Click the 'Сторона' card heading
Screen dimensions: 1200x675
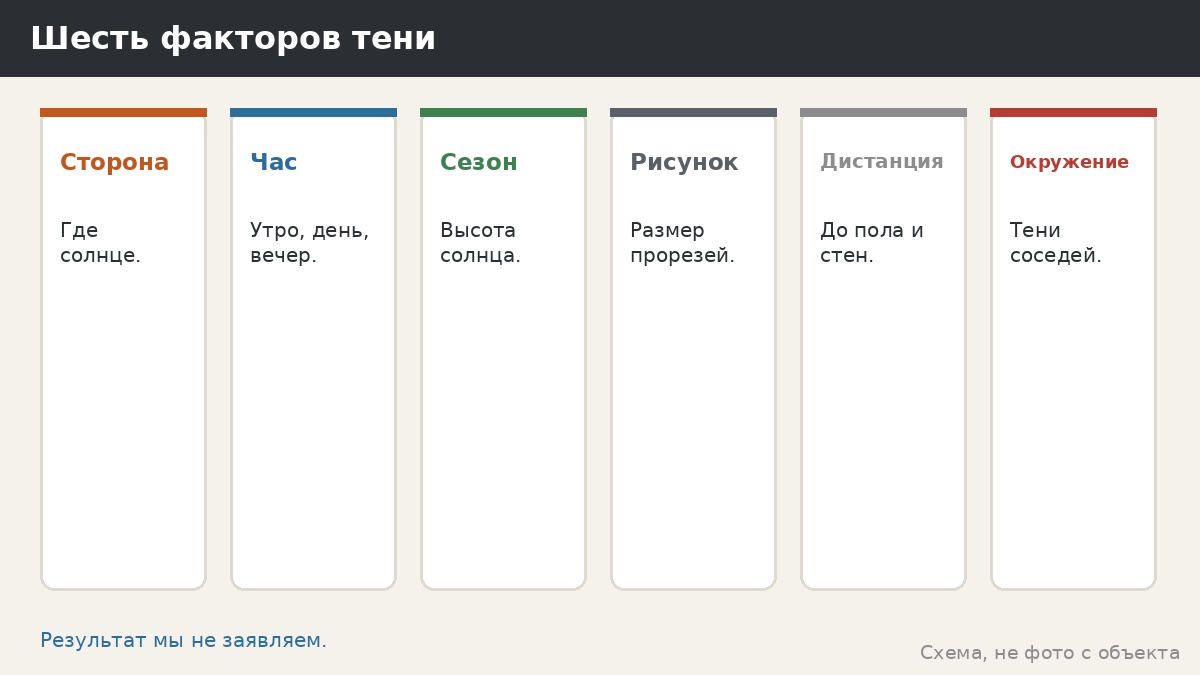pos(114,162)
